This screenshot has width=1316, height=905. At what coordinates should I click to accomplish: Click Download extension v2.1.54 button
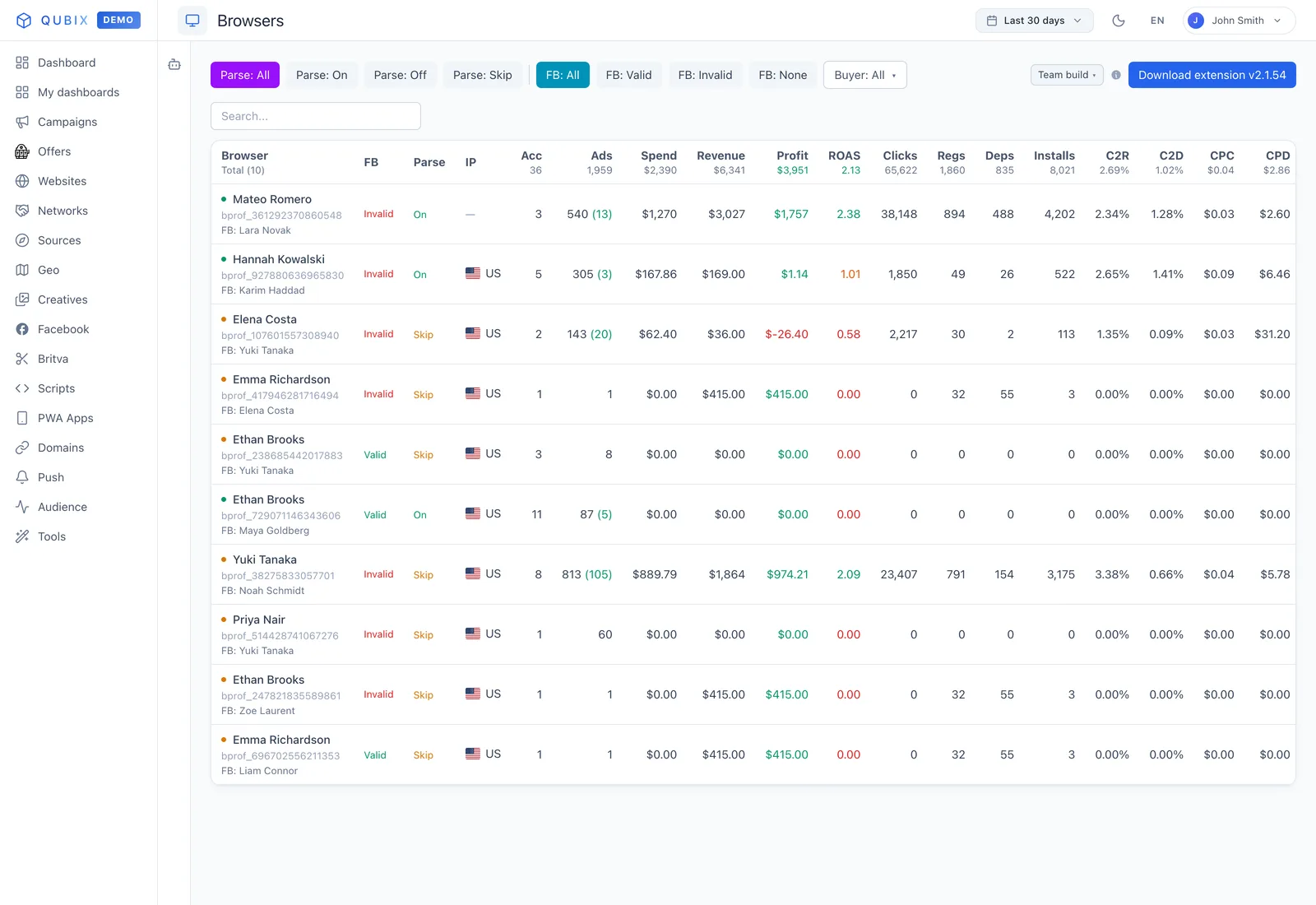[1212, 75]
